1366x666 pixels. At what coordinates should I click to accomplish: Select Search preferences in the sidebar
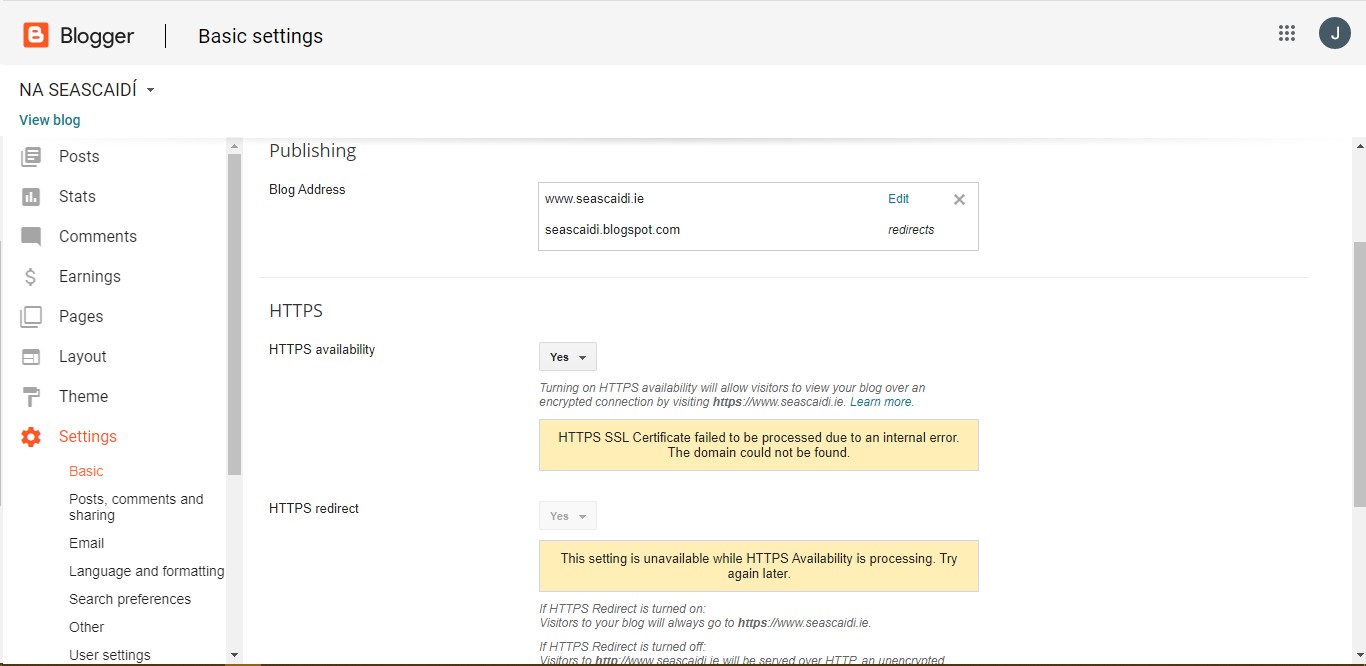pos(130,599)
